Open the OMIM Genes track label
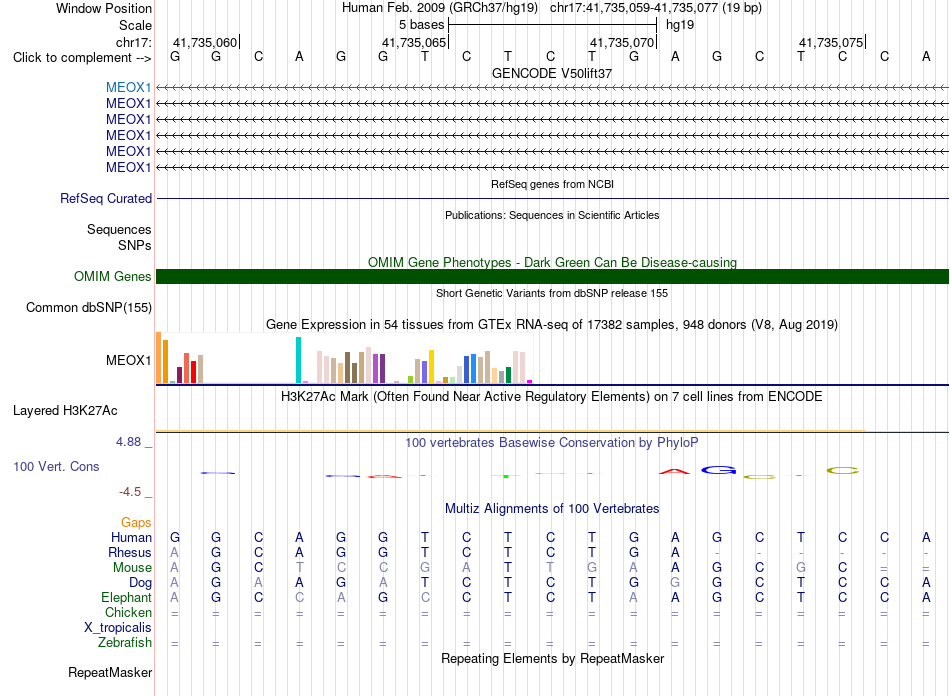The height and width of the screenshot is (696, 950). tap(112, 276)
